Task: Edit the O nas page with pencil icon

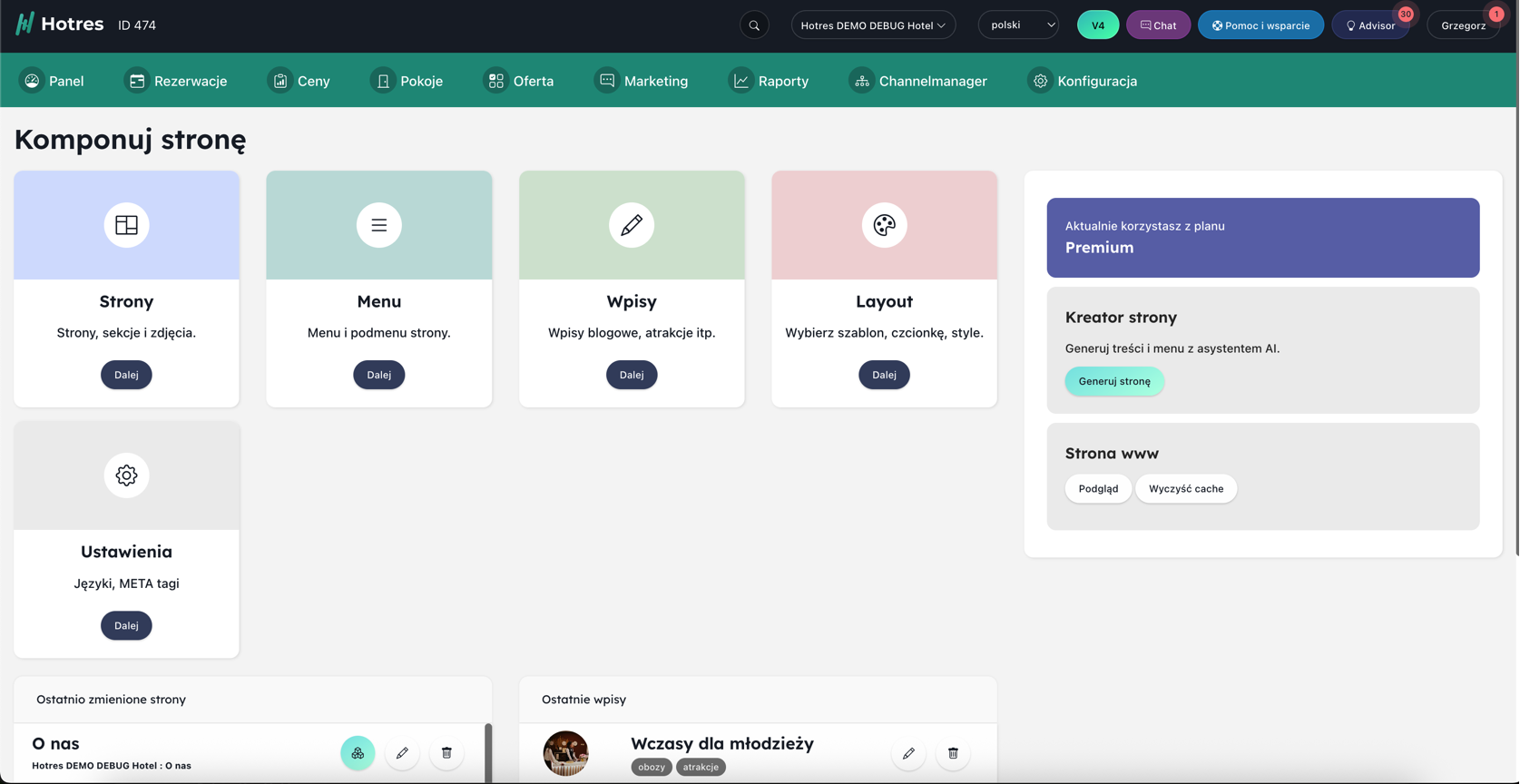Action: 402,753
